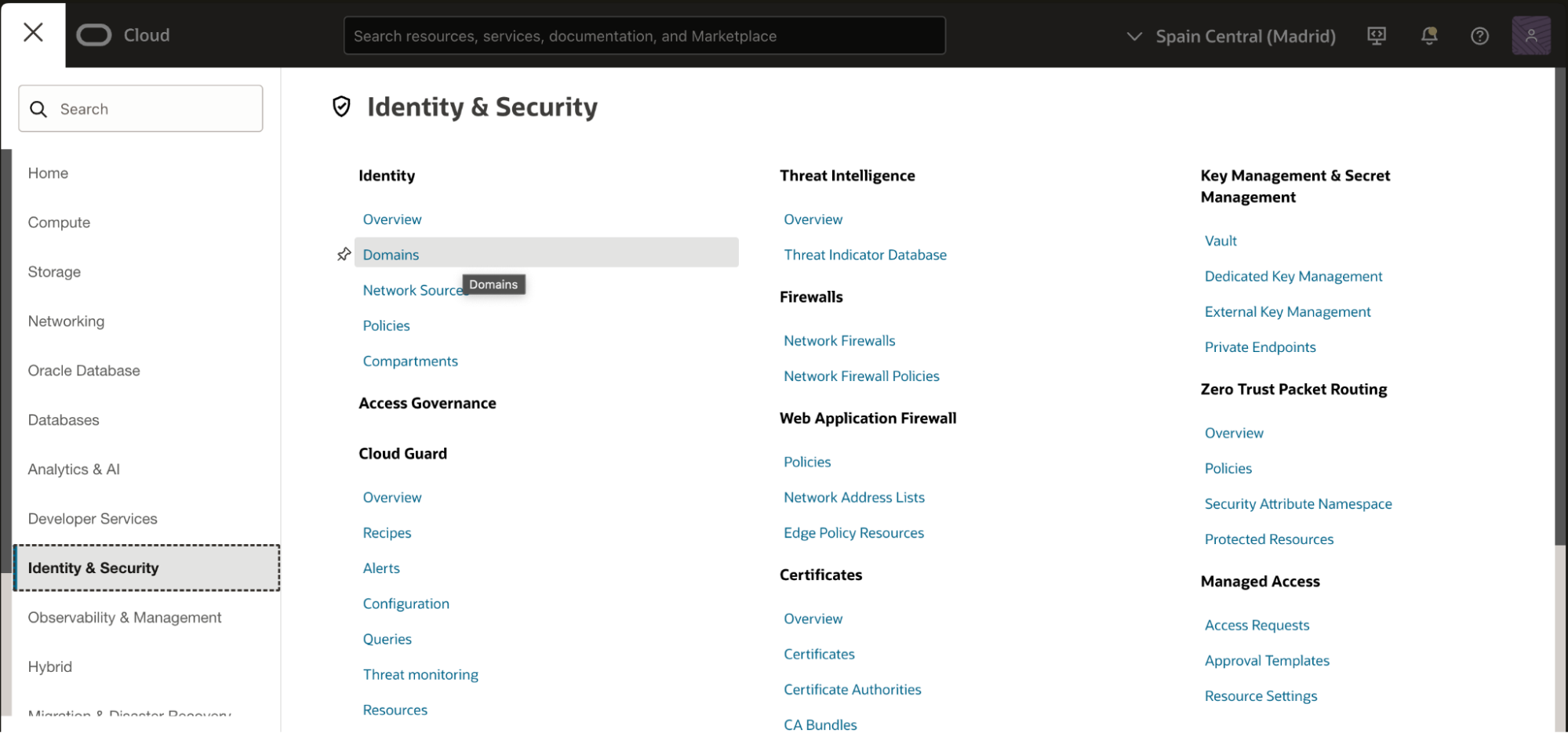Click the magnifier icon in menu search
The width and height of the screenshot is (1568, 733).
coord(38,109)
